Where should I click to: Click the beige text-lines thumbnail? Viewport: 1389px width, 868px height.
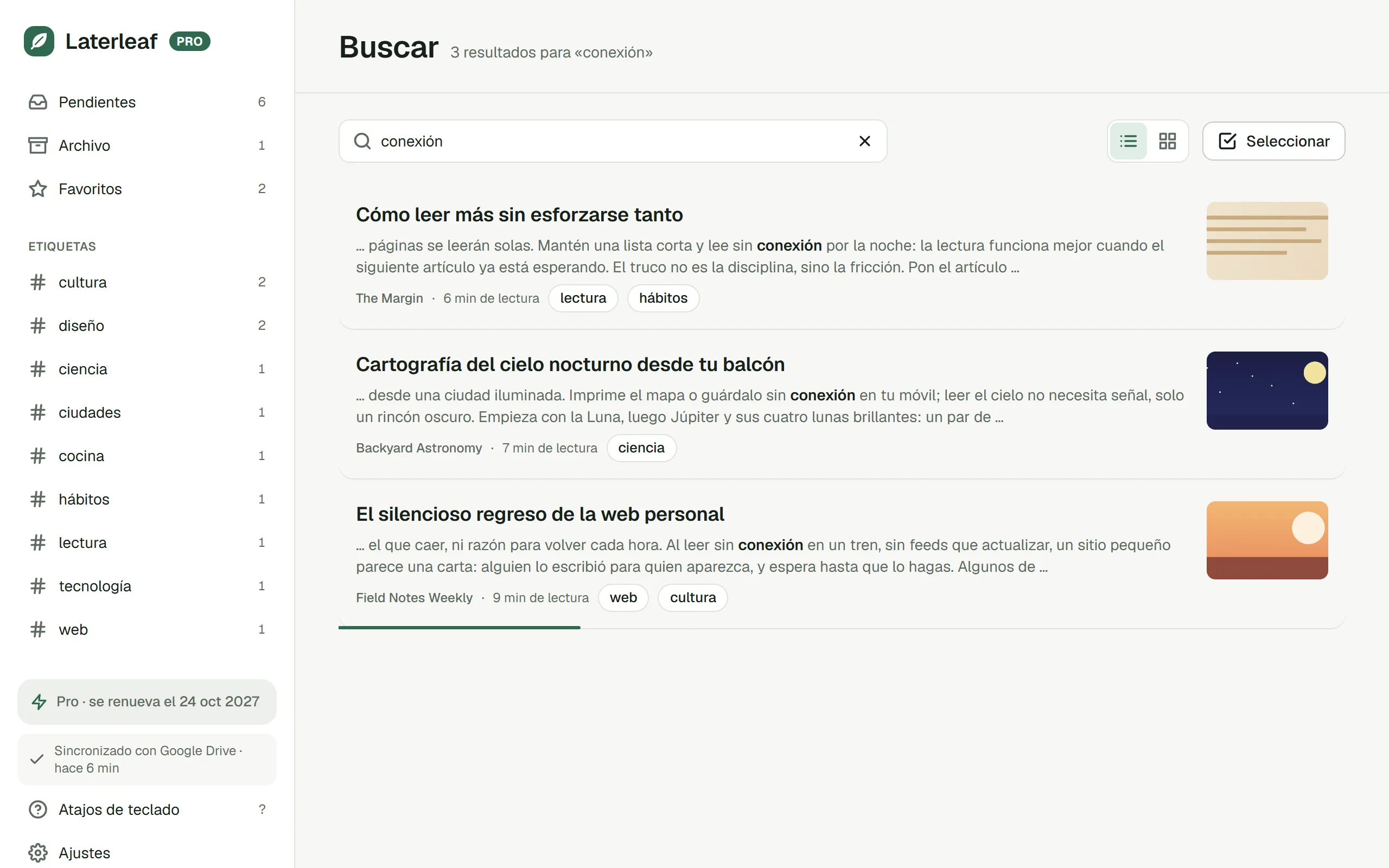coord(1267,241)
